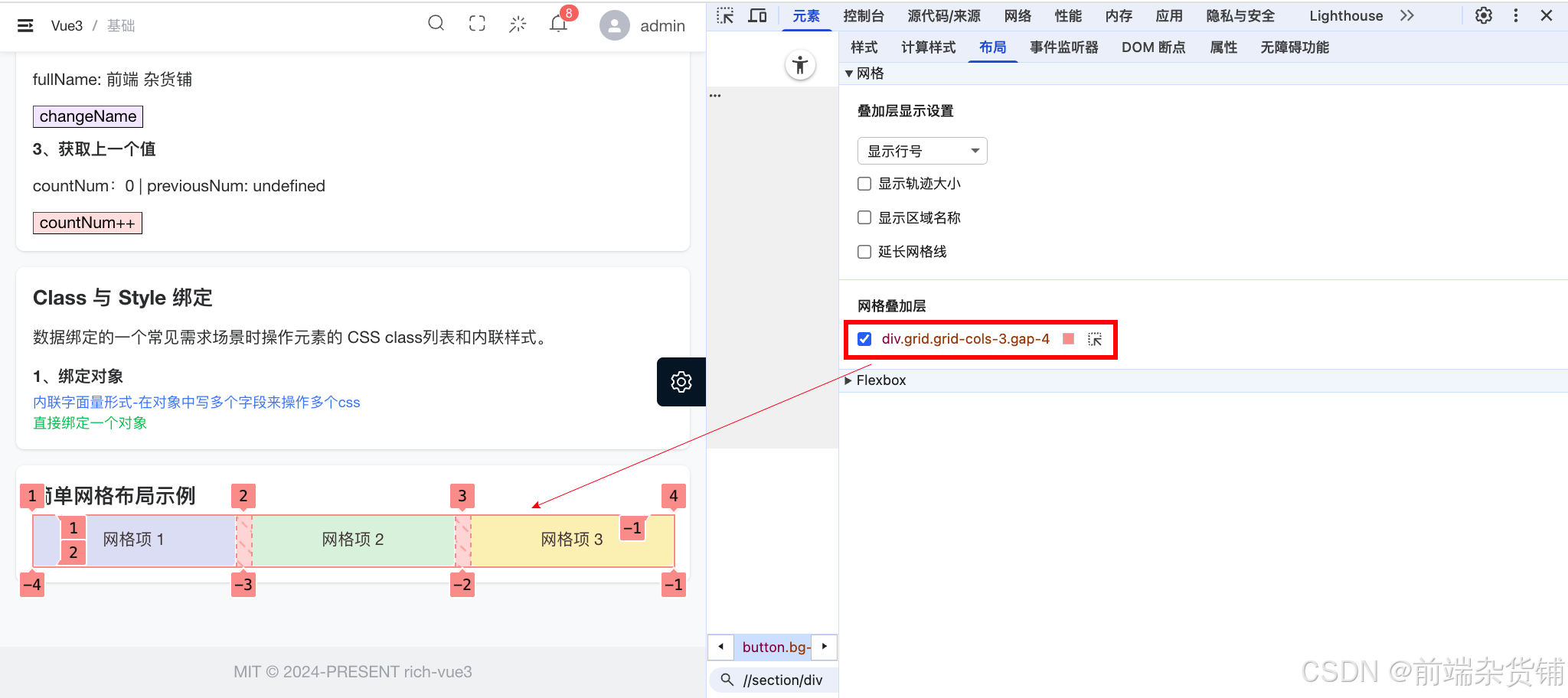
Task: Enable 显示轨迹大小 checkbox
Action: pyautogui.click(x=864, y=184)
